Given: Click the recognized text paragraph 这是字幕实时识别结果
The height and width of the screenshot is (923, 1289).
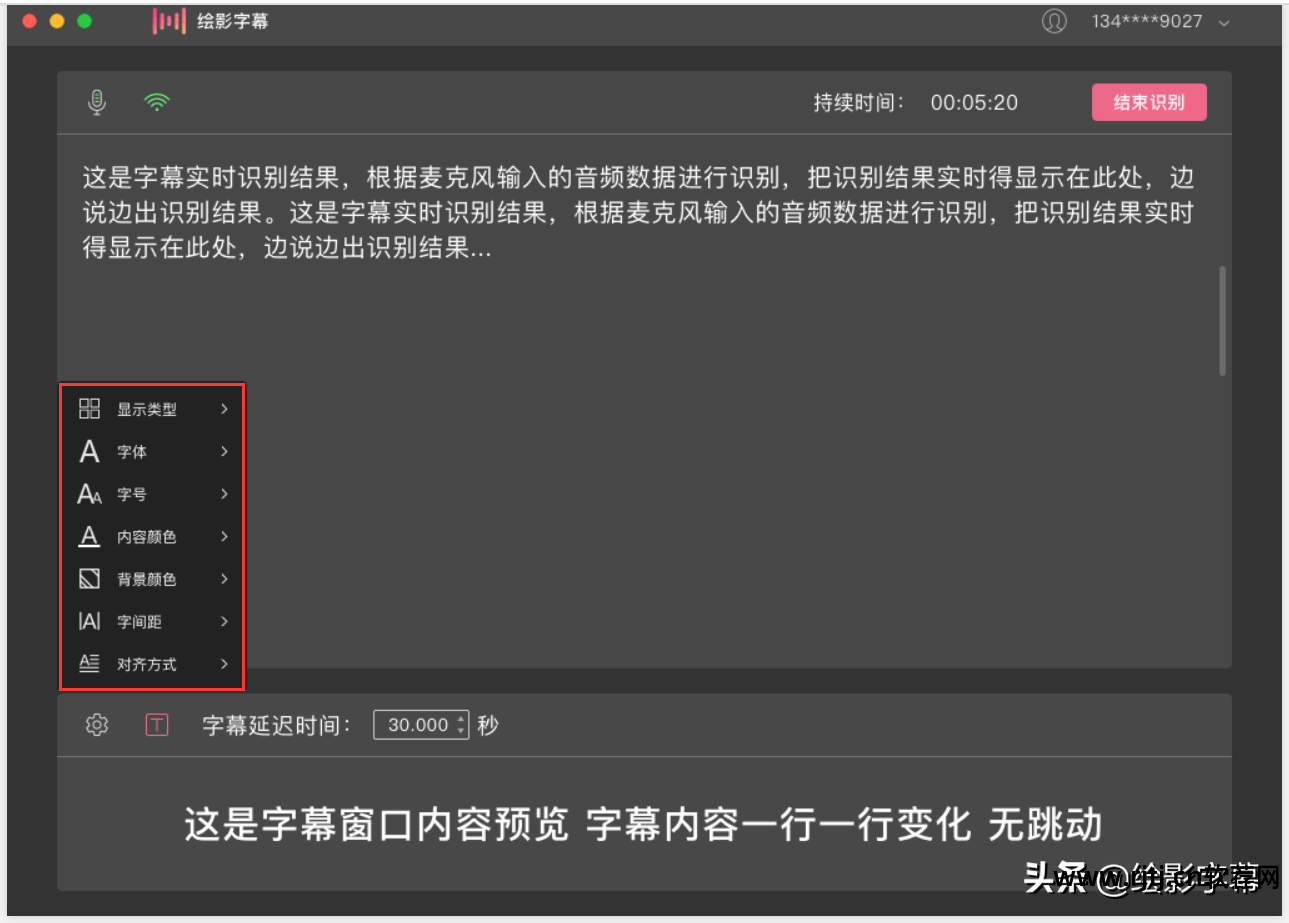Looking at the screenshot, I should (x=638, y=214).
